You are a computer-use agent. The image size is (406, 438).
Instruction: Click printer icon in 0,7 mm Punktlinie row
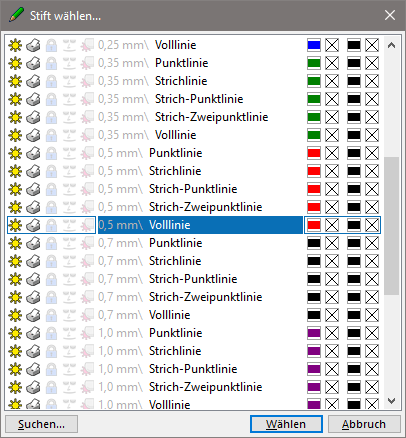pyautogui.click(x=33, y=243)
